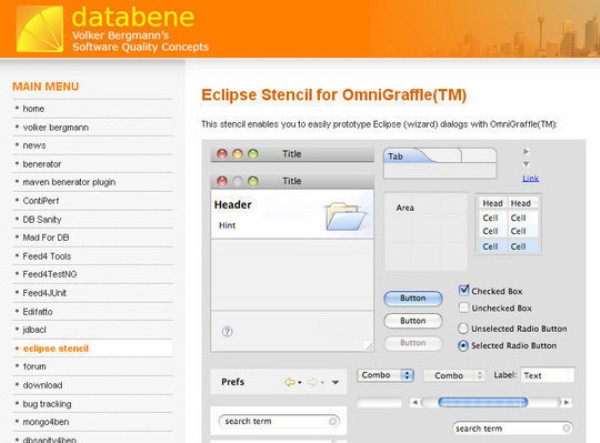The image size is (600, 443).
Task: Click the databene fan logo
Action: coord(39,28)
